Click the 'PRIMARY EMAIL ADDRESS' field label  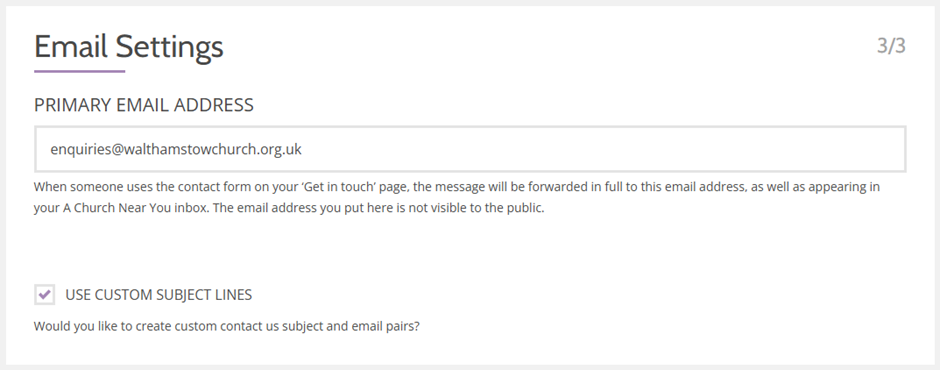144,105
